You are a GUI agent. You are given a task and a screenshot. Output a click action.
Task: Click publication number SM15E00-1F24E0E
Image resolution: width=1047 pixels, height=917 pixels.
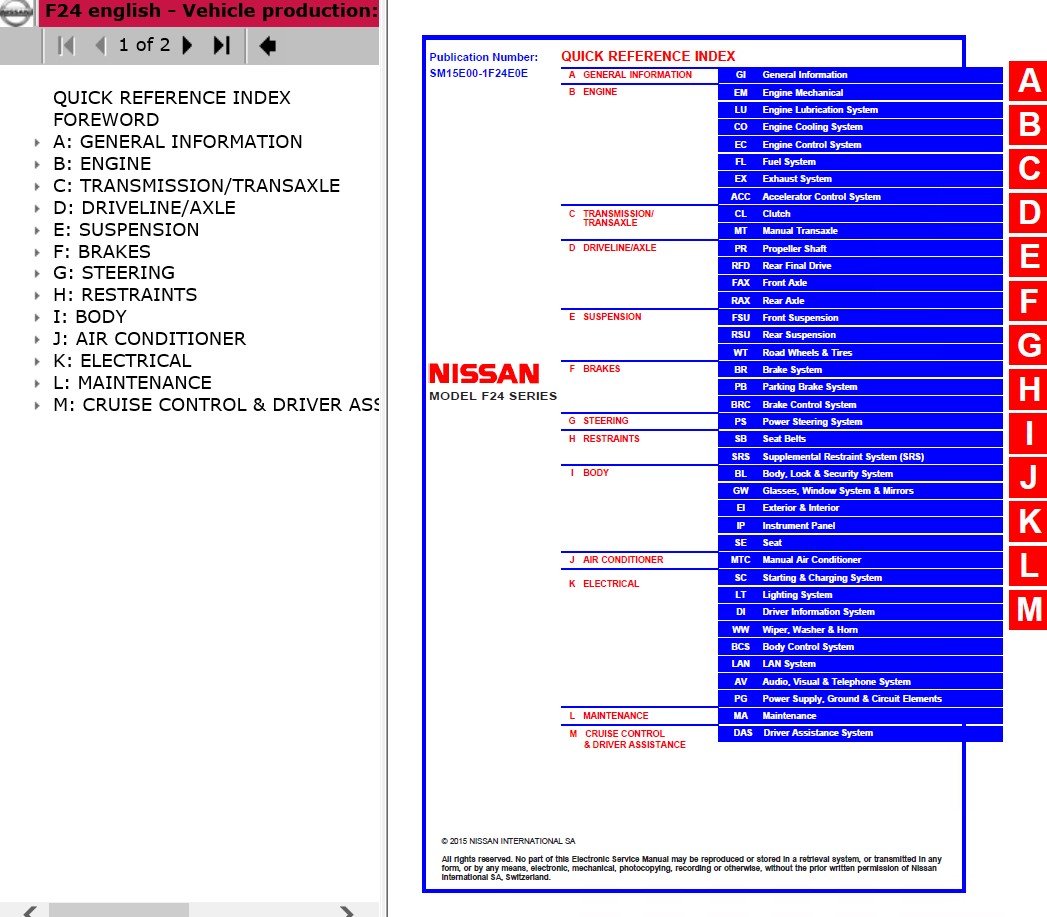pos(479,73)
